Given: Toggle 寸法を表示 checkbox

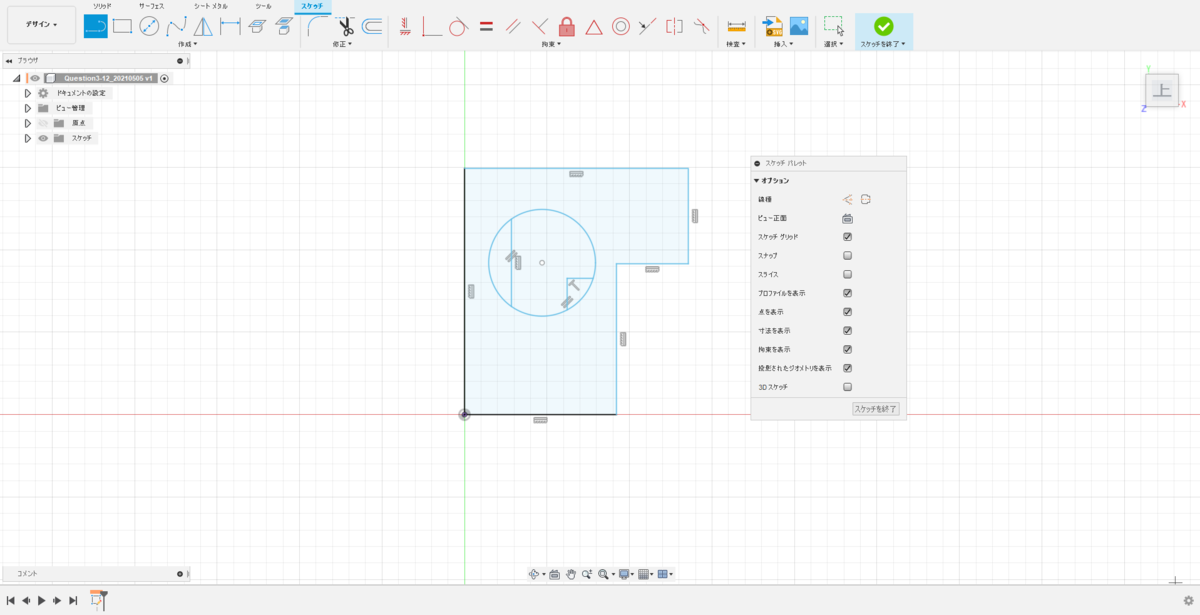Looking at the screenshot, I should [848, 330].
